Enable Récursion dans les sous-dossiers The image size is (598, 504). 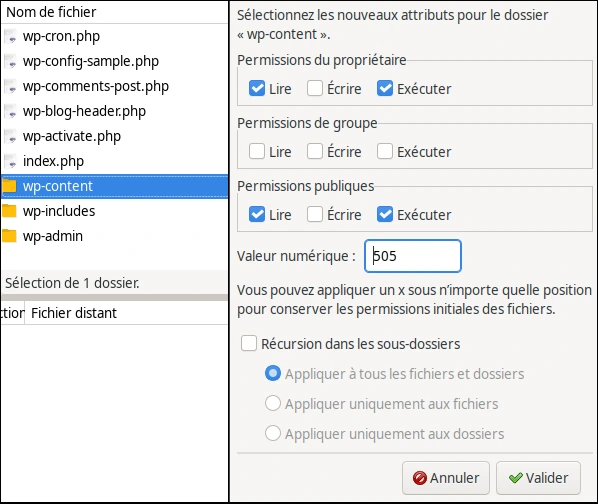(249, 343)
